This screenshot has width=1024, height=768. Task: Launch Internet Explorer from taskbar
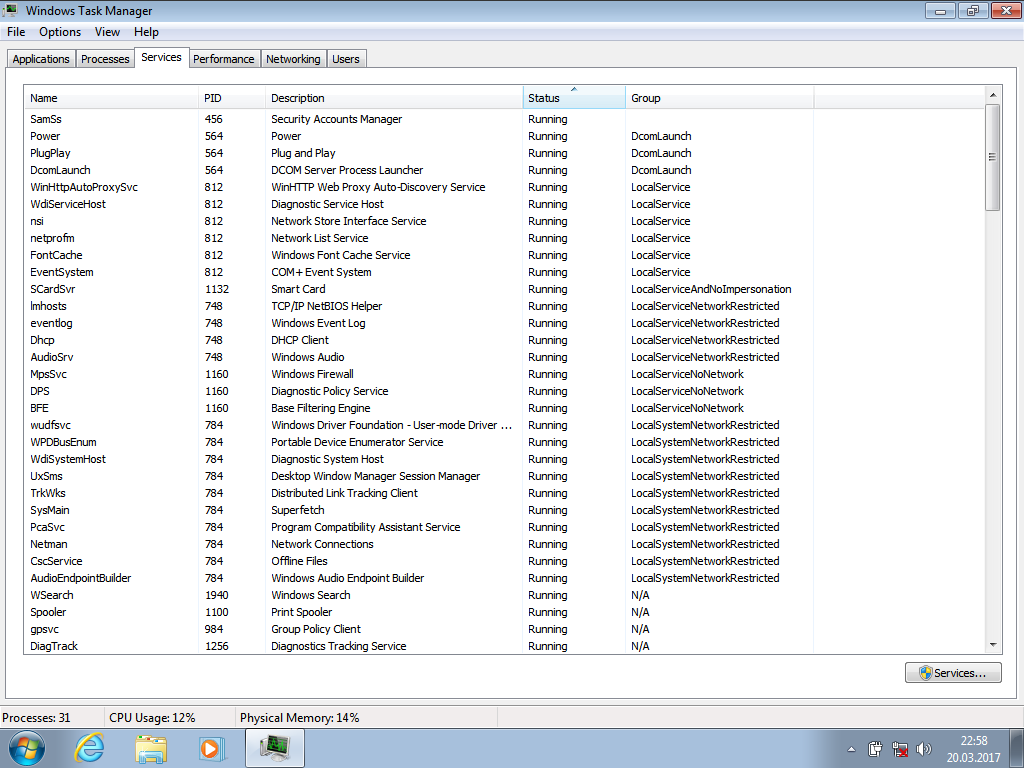pos(89,748)
